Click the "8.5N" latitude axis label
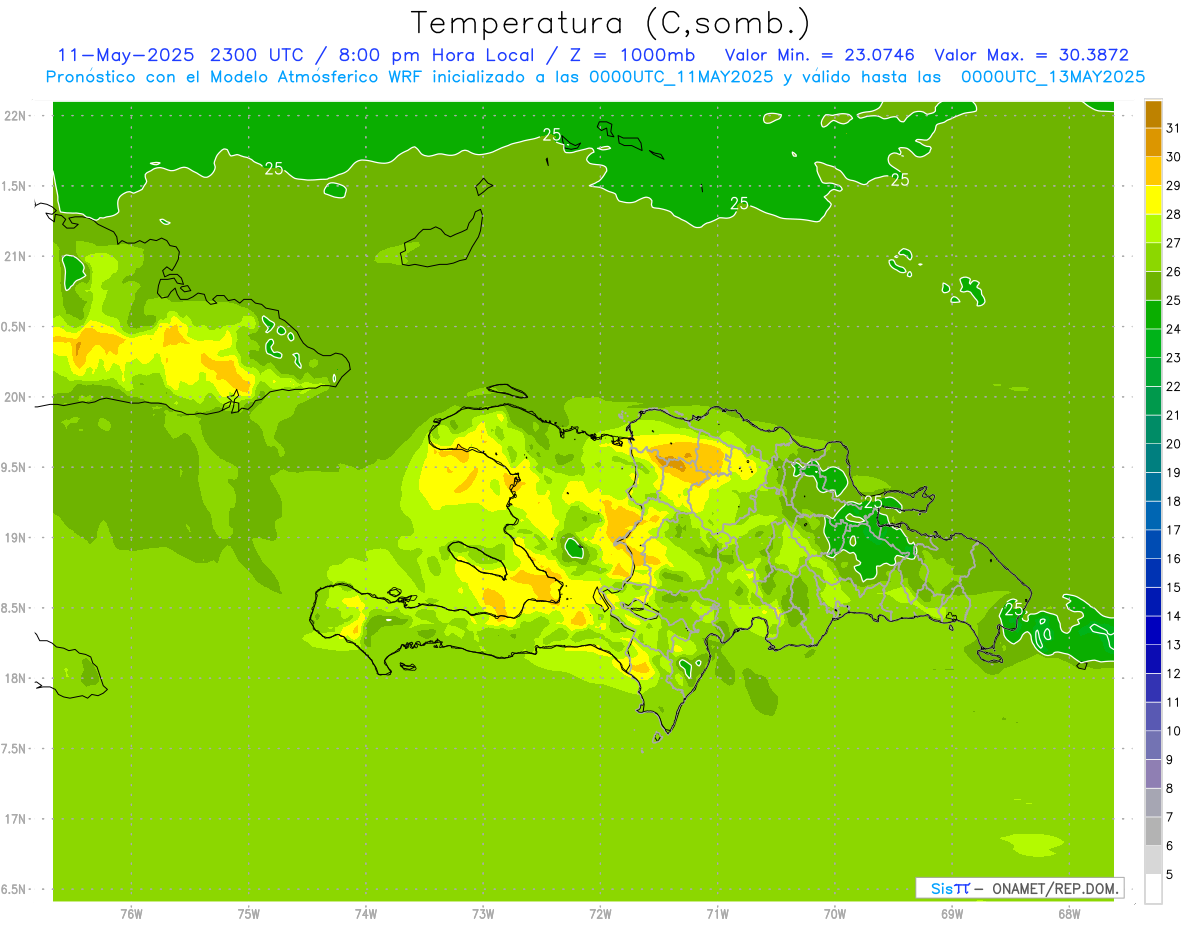 coord(15,609)
